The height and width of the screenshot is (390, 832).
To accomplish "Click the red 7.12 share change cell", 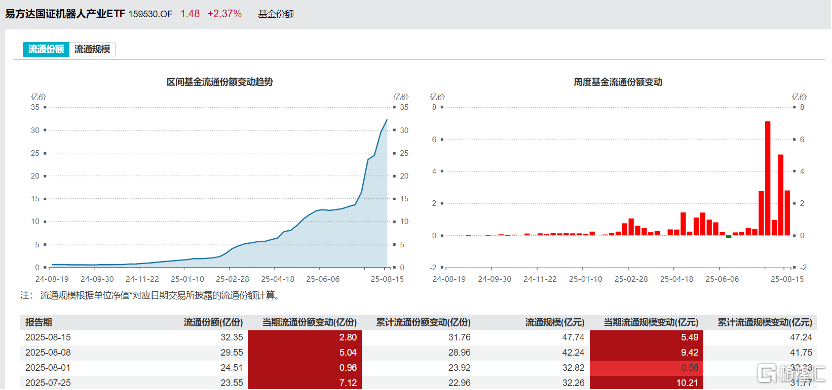I will (x=305, y=382).
